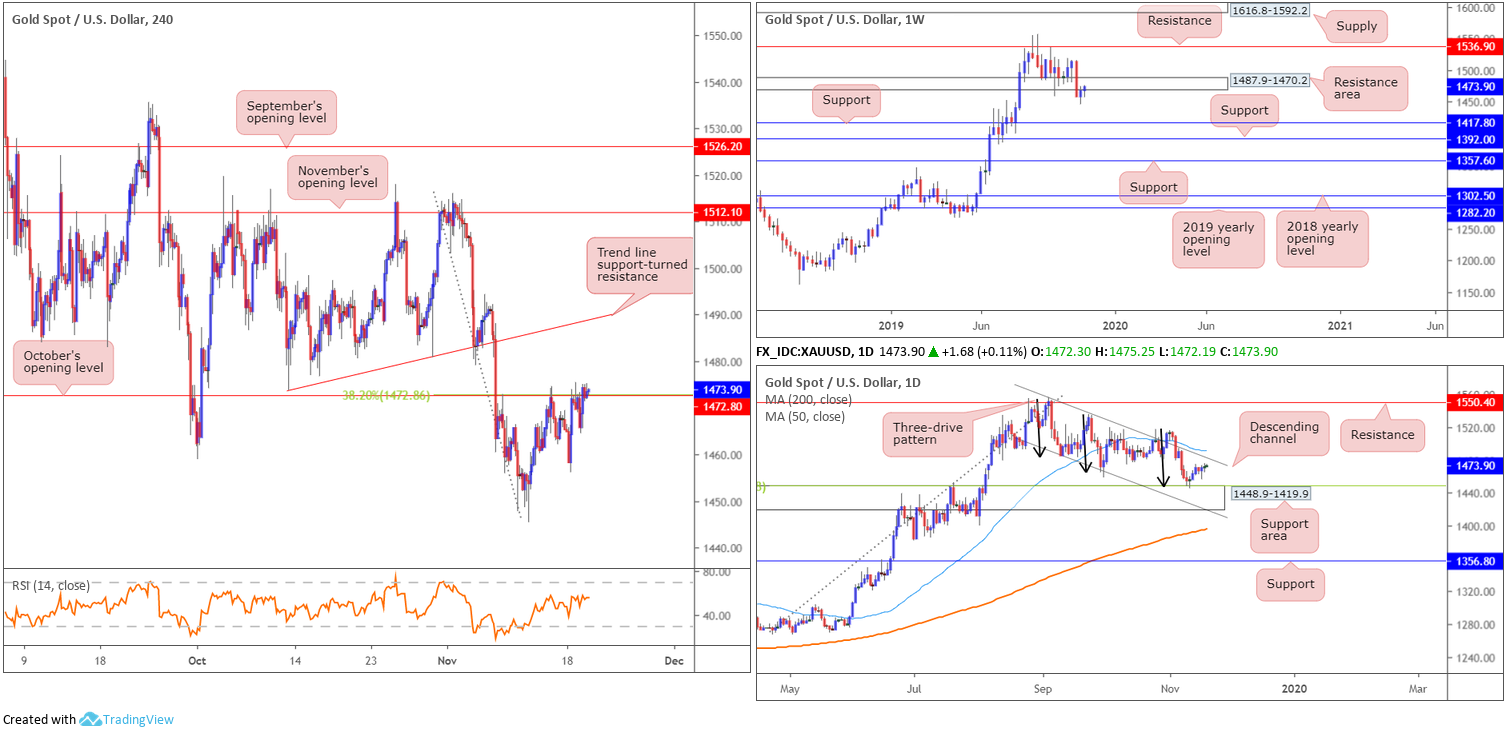Click the red 1550.40 price tag on daily chart
This screenshot has height=736, width=1508.
[1474, 401]
